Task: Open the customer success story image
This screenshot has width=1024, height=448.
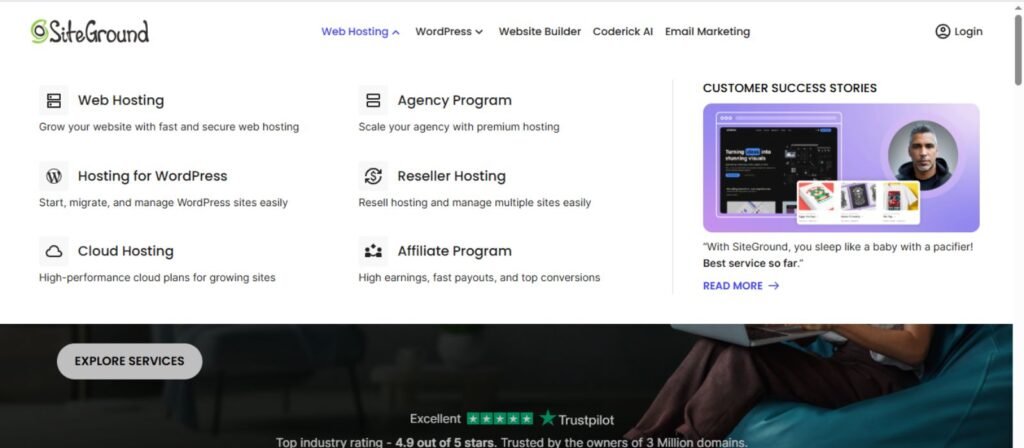Action: (841, 168)
